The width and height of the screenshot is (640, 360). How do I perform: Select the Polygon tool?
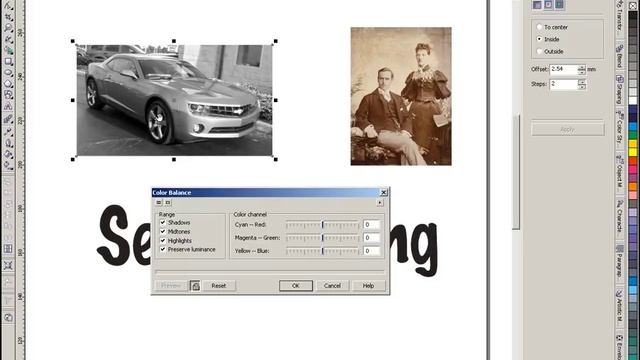click(8, 84)
